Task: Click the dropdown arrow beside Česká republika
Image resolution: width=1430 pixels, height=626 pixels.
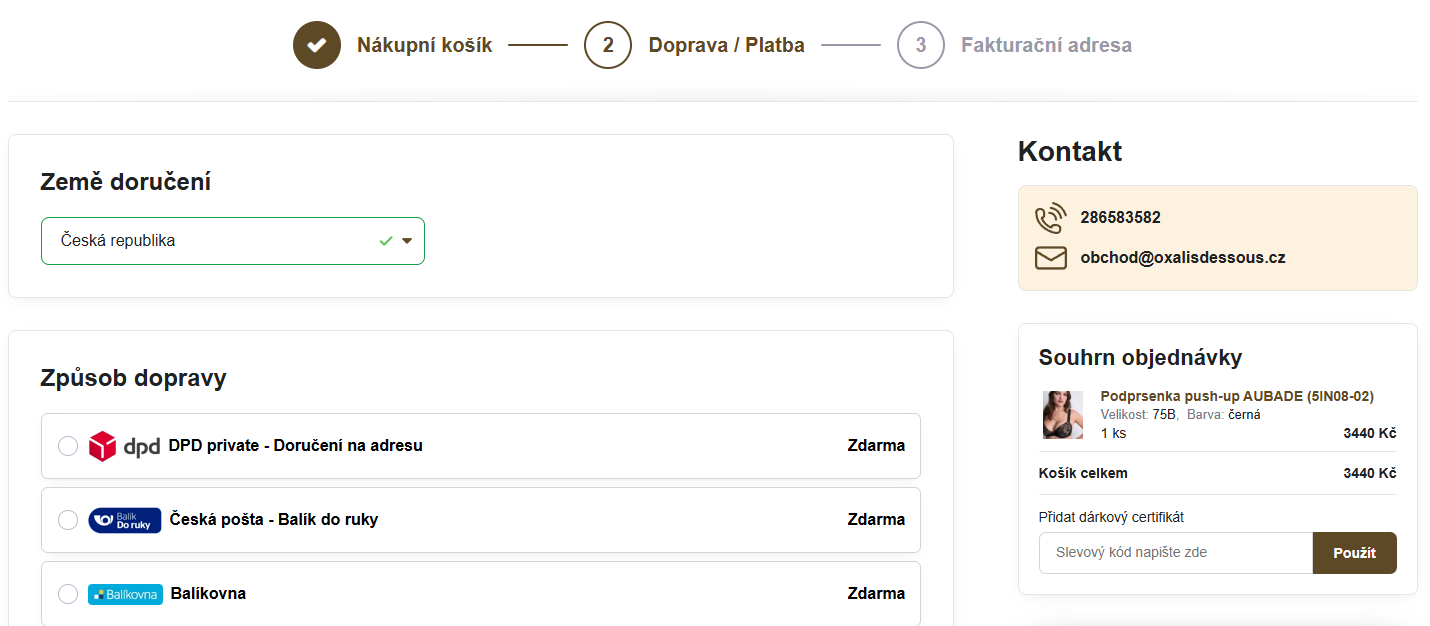Action: [x=407, y=241]
